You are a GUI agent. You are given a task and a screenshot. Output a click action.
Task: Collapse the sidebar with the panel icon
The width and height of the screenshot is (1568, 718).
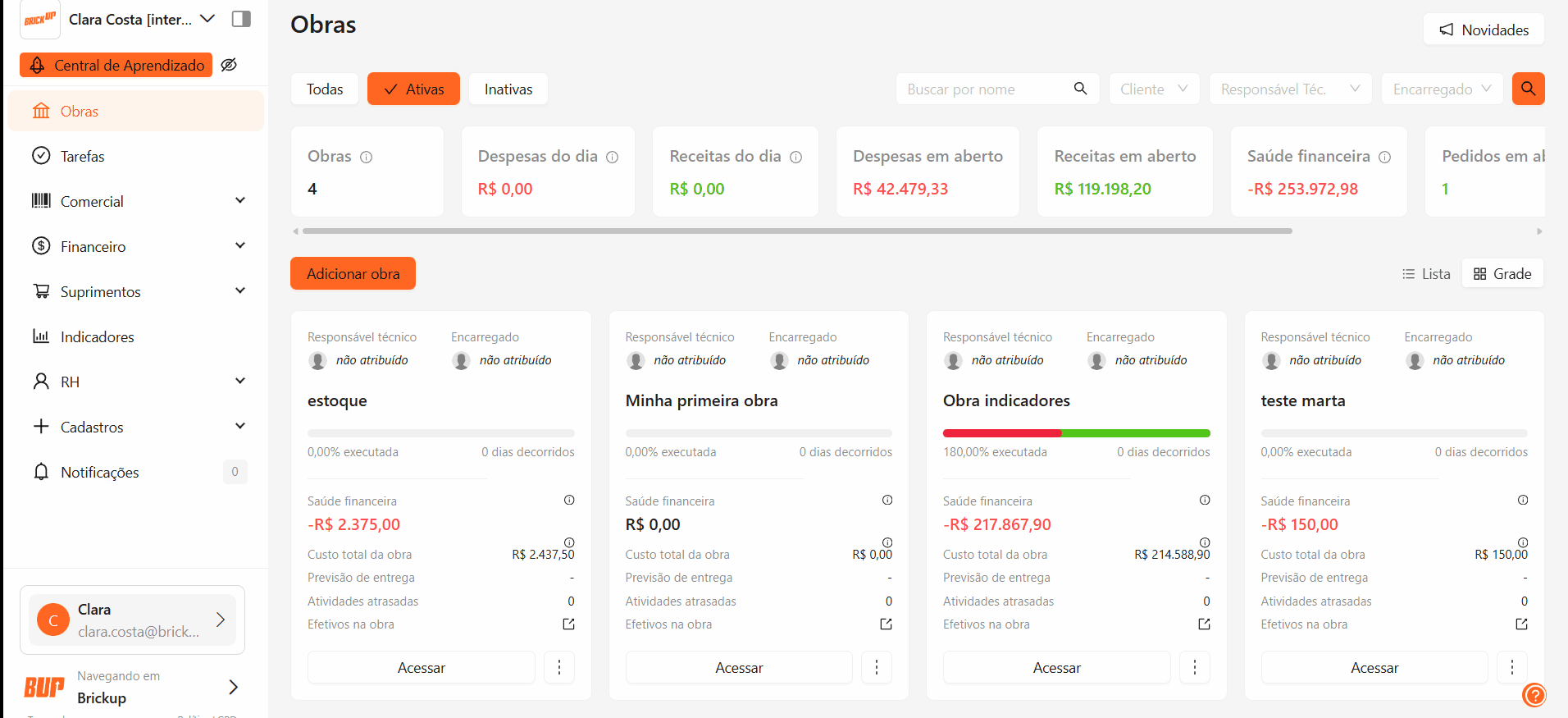tap(241, 19)
